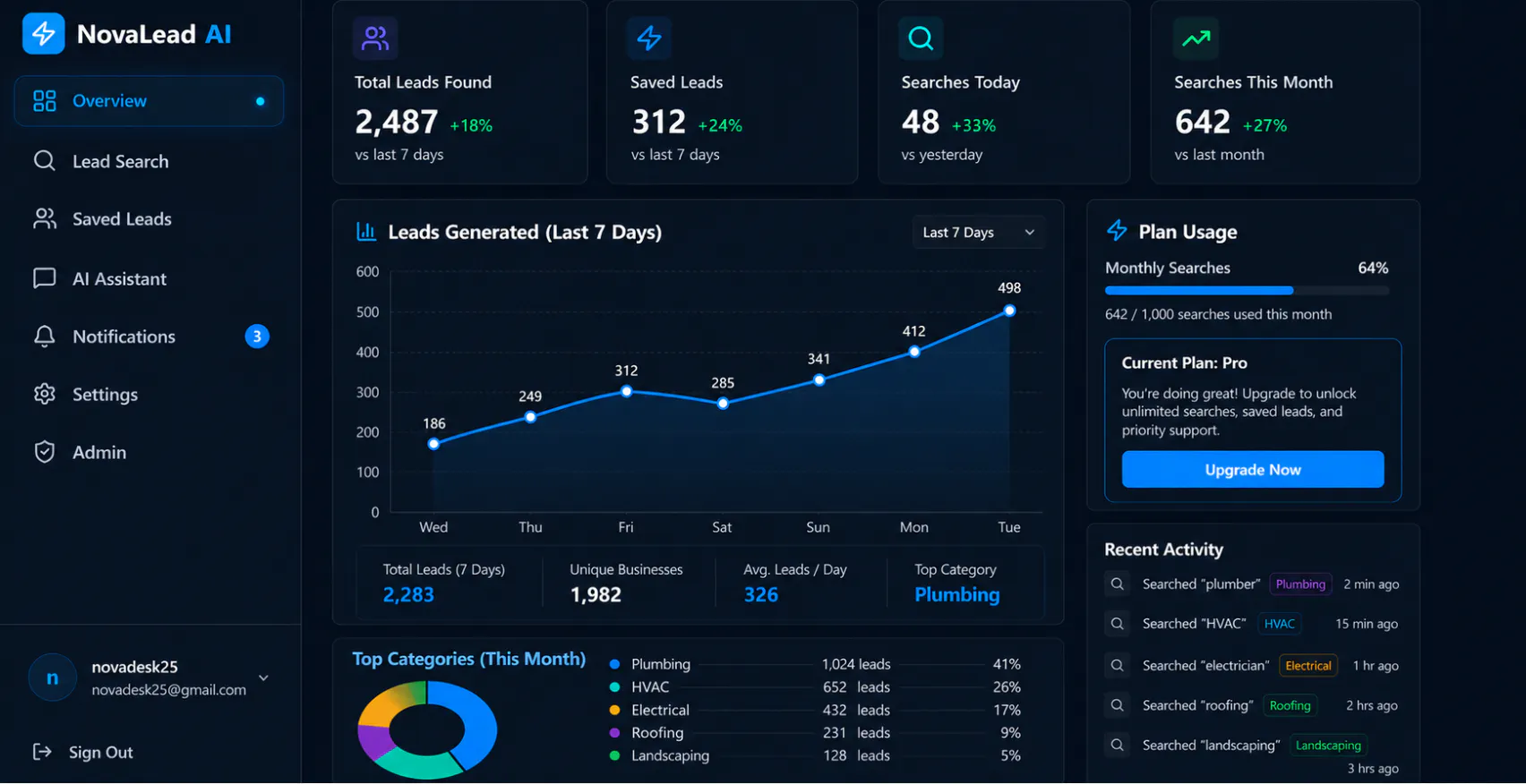1526x784 pixels.
Task: Click the Admin shield icon
Action: 45,452
